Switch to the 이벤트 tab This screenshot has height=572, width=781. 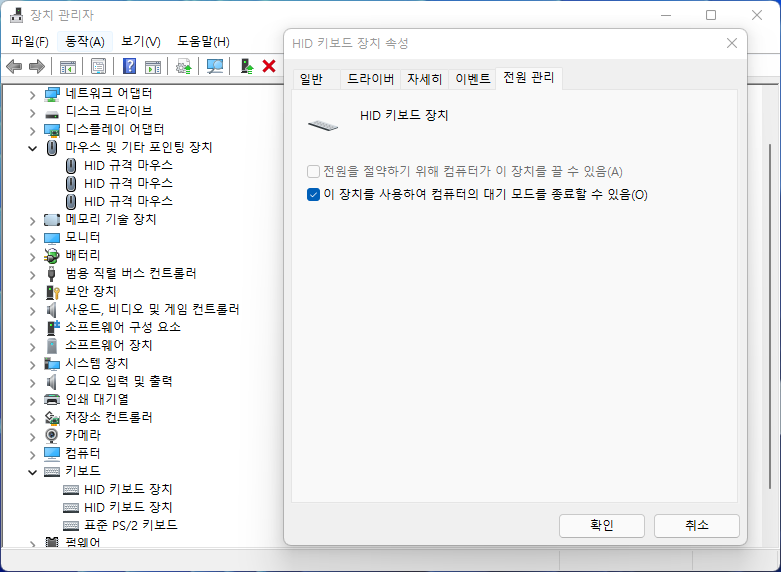(473, 79)
